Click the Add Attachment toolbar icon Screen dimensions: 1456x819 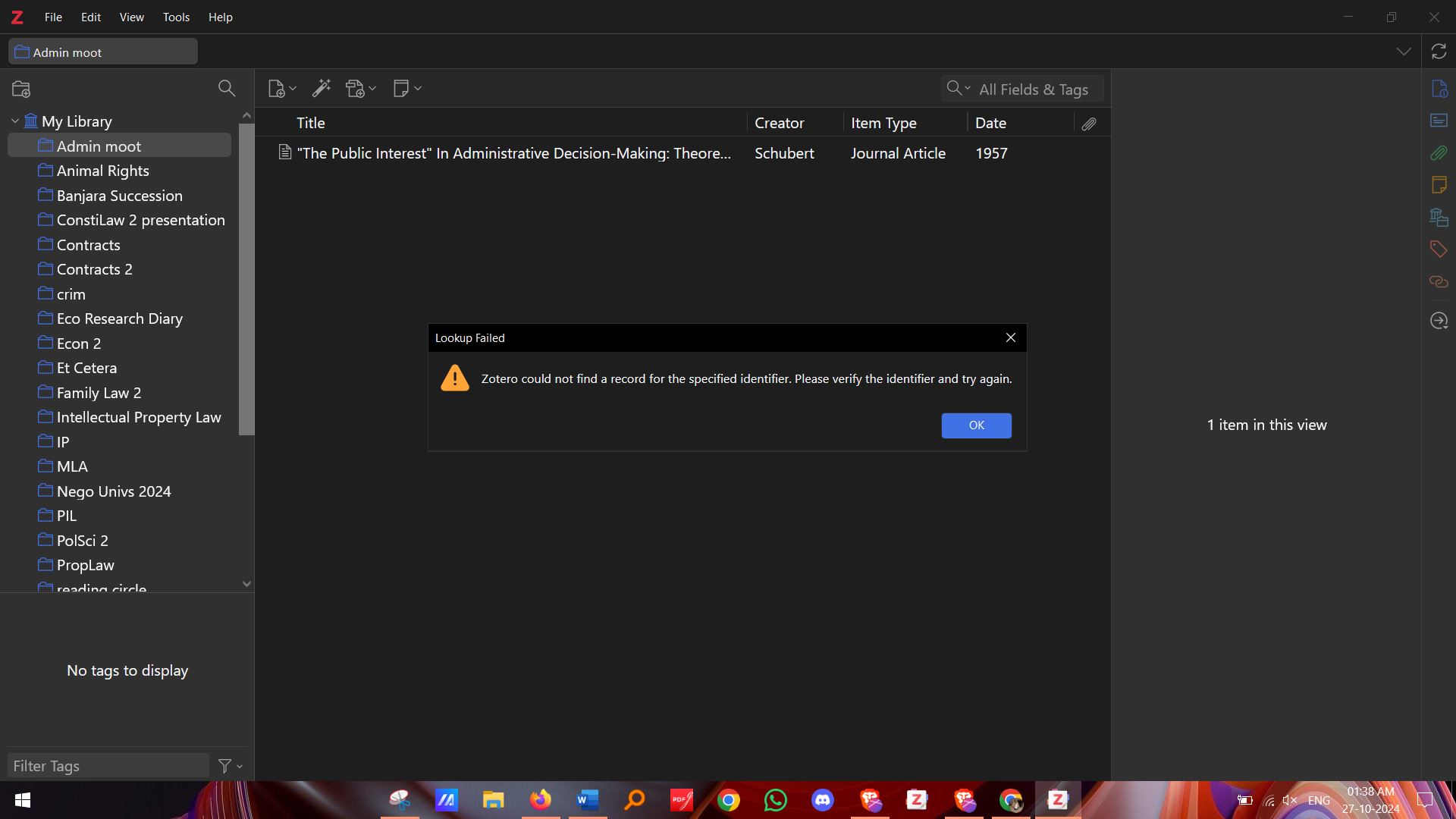point(356,89)
